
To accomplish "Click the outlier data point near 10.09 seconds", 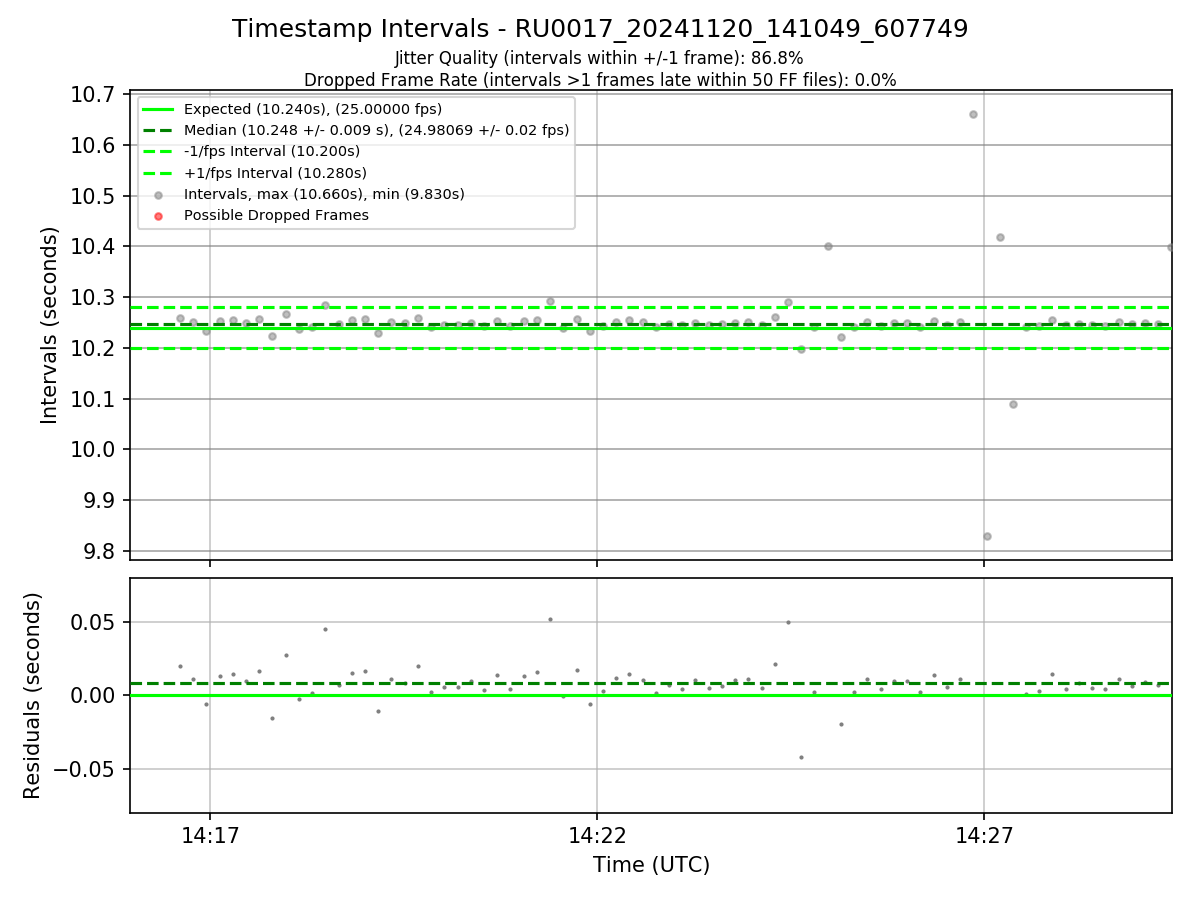I will (1013, 404).
